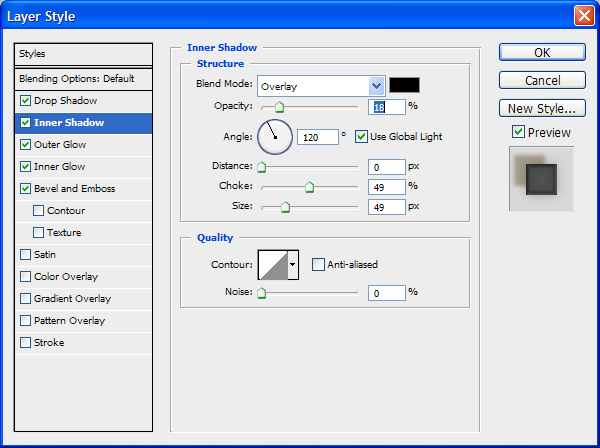Select Blending Options: Default entry

pos(76,78)
